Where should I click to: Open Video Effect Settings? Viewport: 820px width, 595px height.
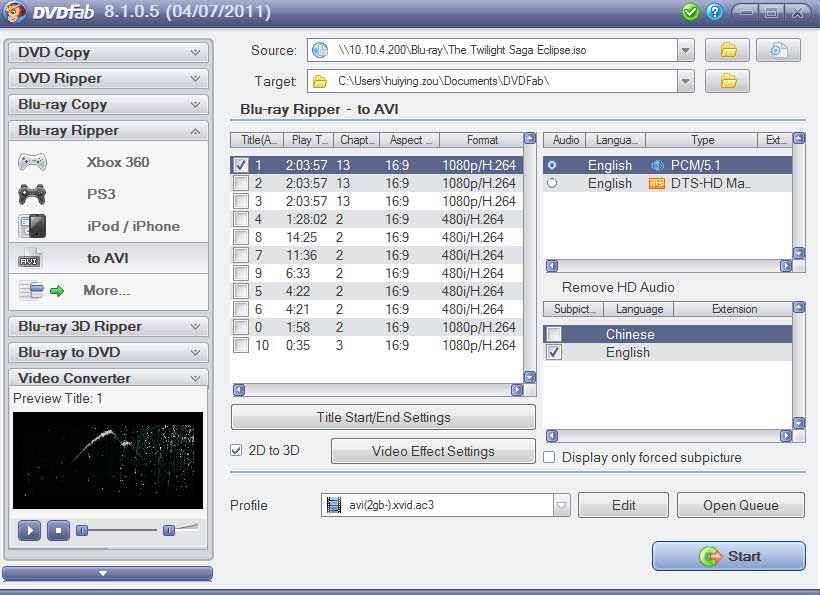[x=433, y=451]
